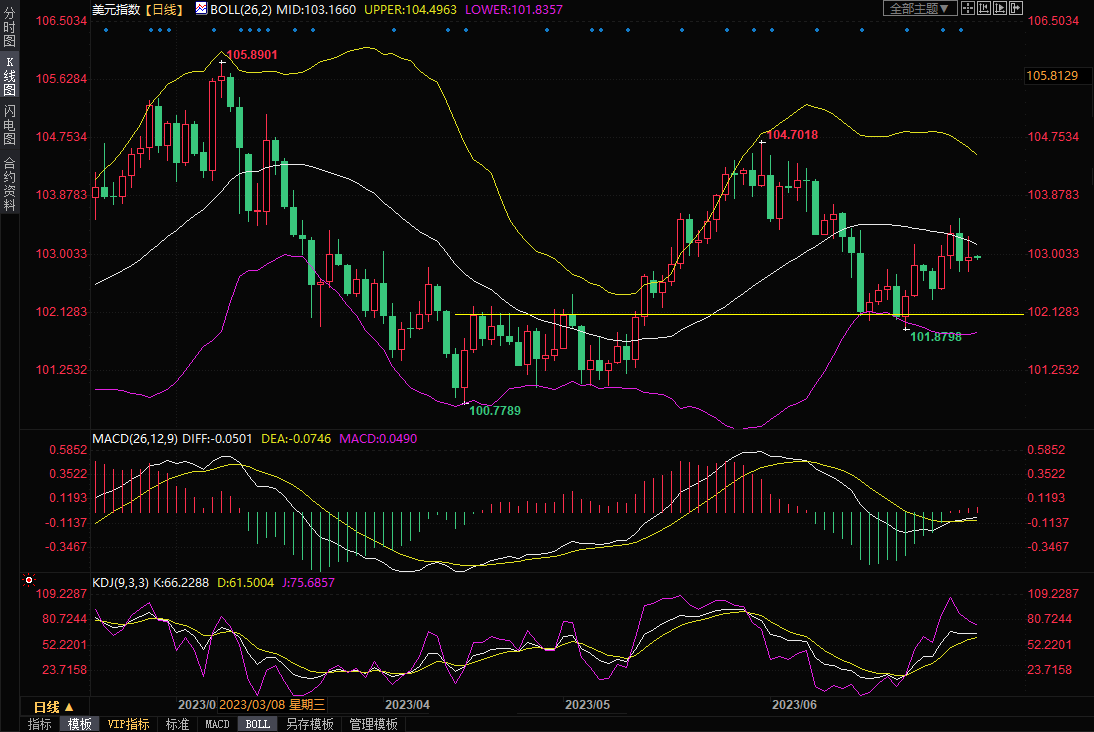Viewport: 1094px width, 732px height.
Task: Open the 全部主题 dropdown
Action: pyautogui.click(x=919, y=8)
